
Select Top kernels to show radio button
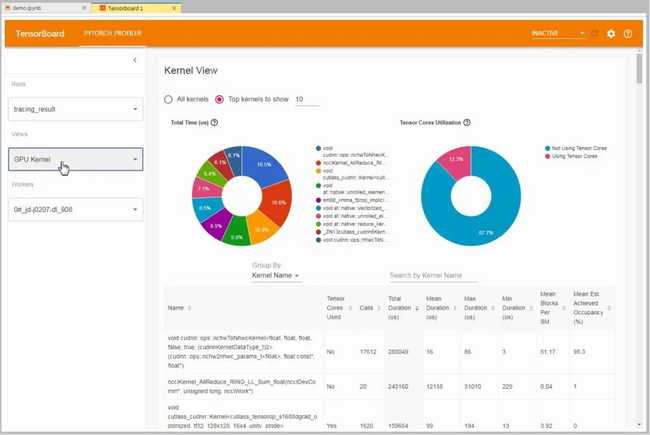220,100
